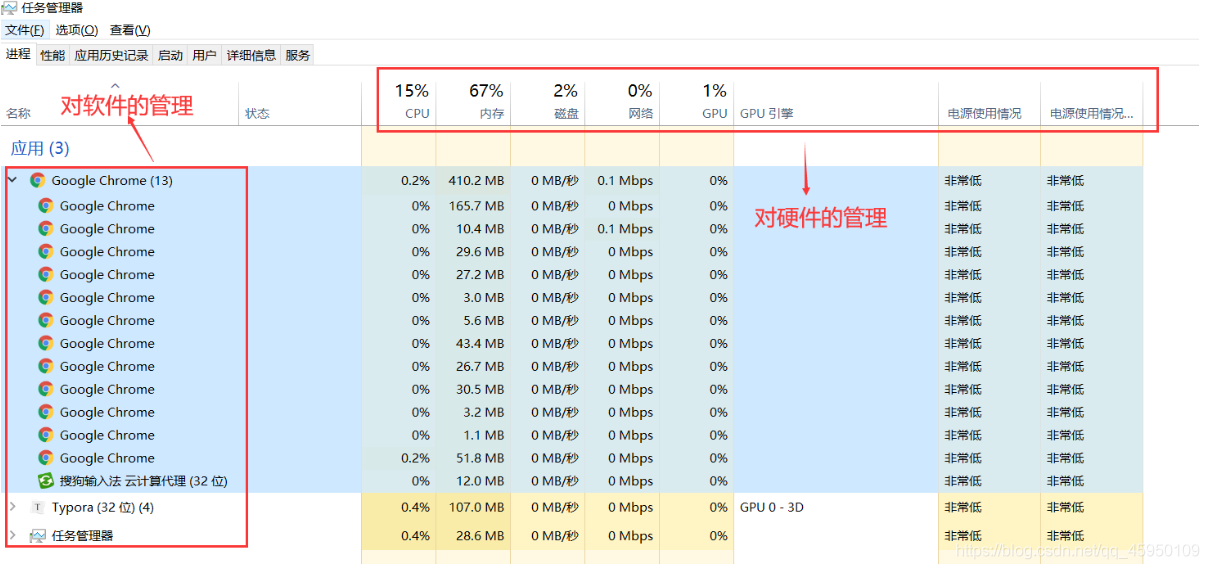Click Chrome icon in the 3.2 MB row
Viewport: 1209px width, 569px height.
[x=45, y=412]
